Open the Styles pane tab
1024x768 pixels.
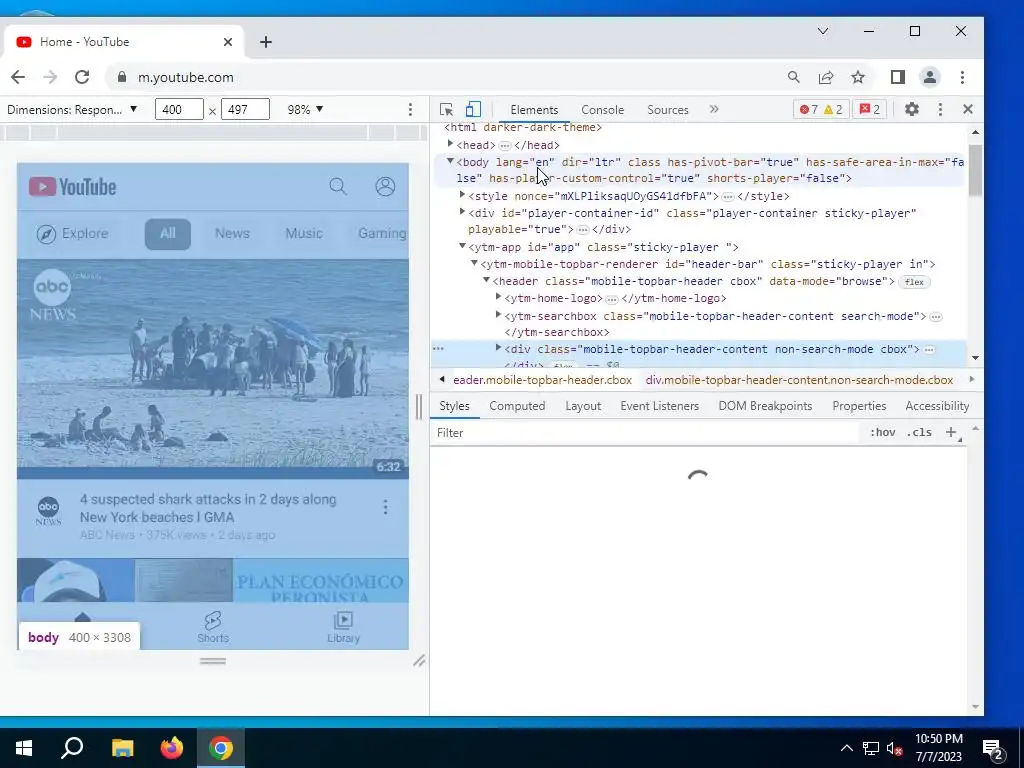point(455,406)
